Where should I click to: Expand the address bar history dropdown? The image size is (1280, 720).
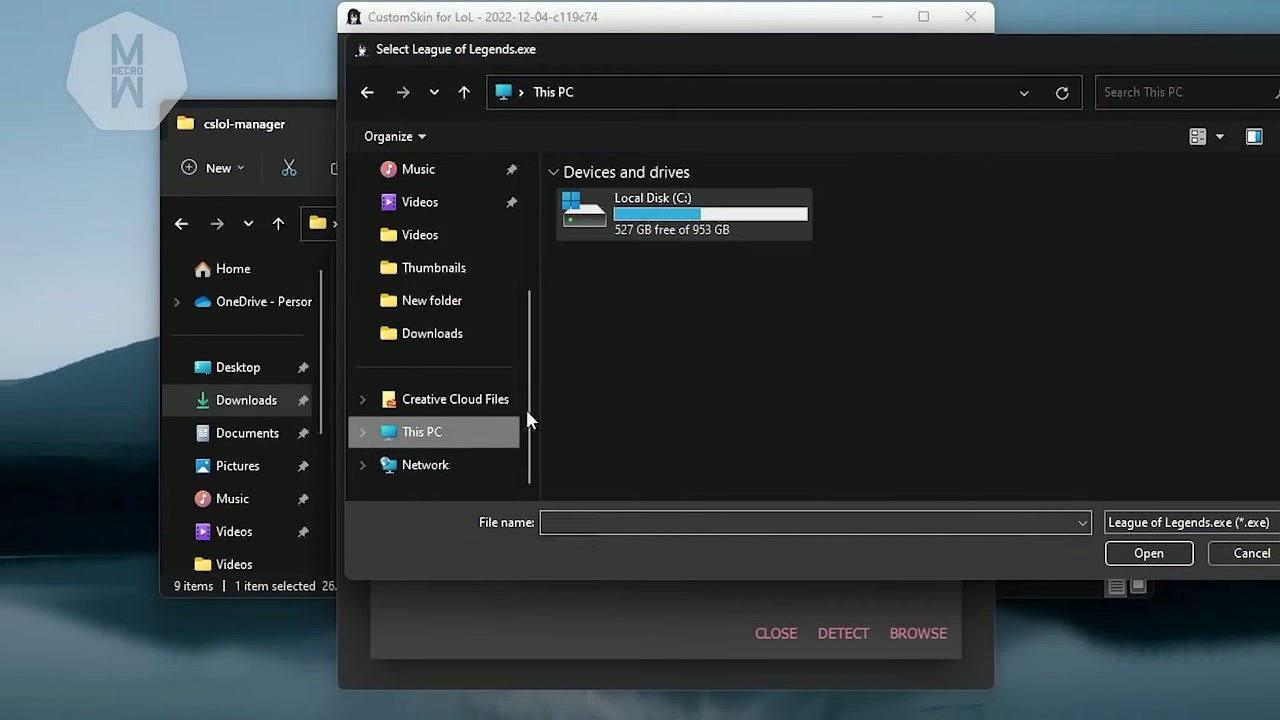pyautogui.click(x=1024, y=93)
